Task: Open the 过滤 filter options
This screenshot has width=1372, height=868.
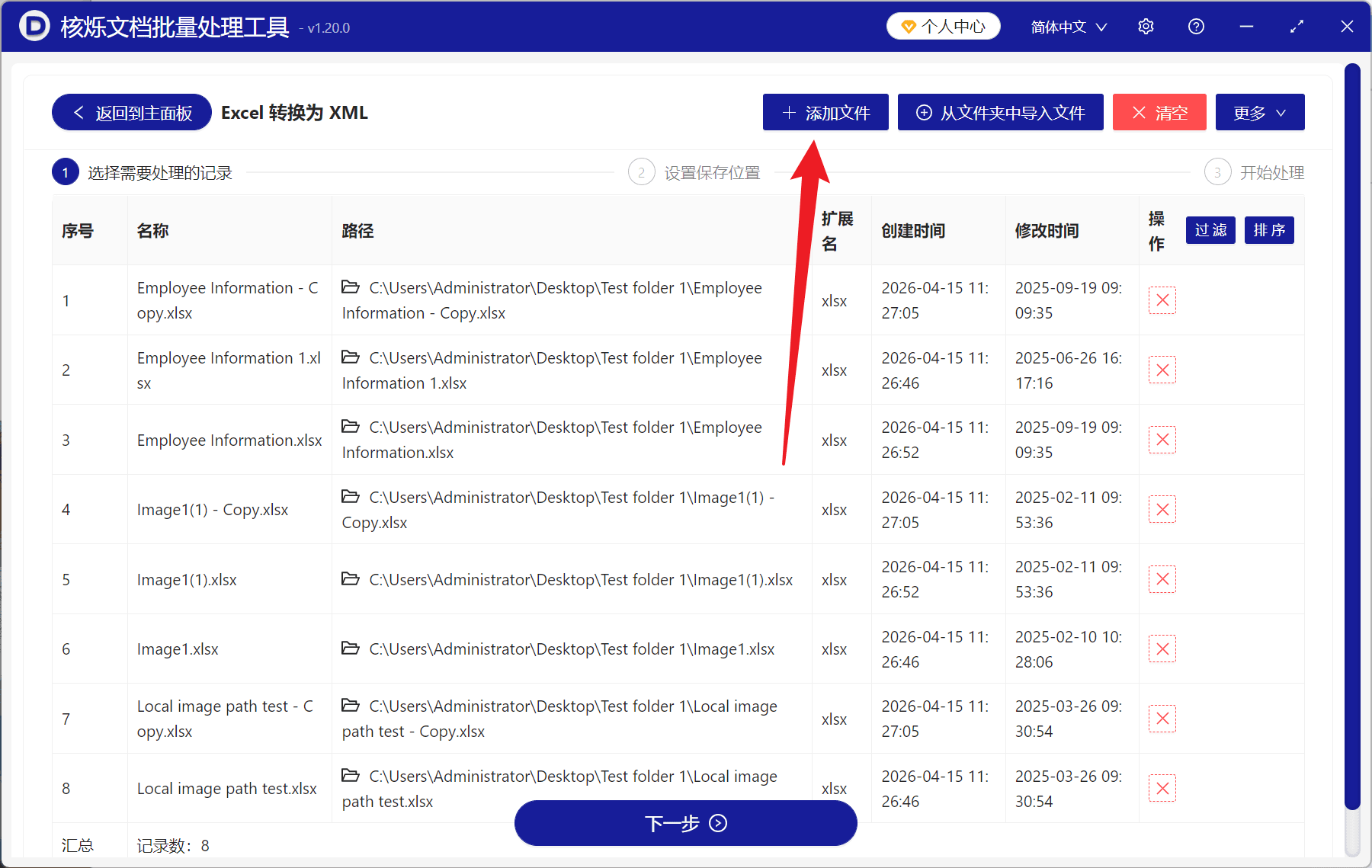Action: tap(1210, 230)
